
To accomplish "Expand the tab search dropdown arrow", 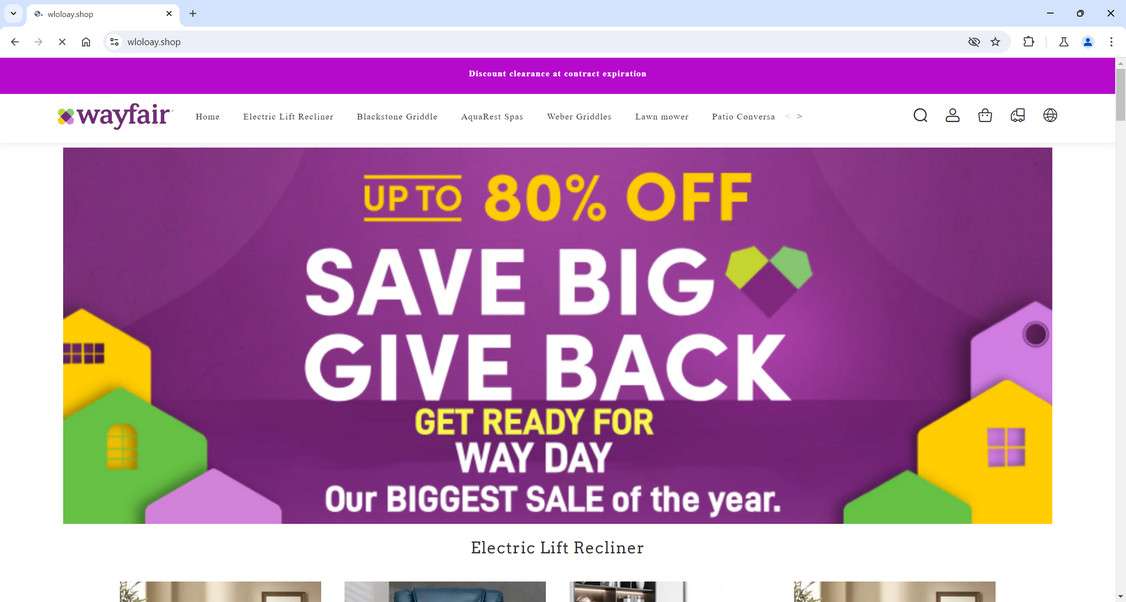I will (13, 13).
